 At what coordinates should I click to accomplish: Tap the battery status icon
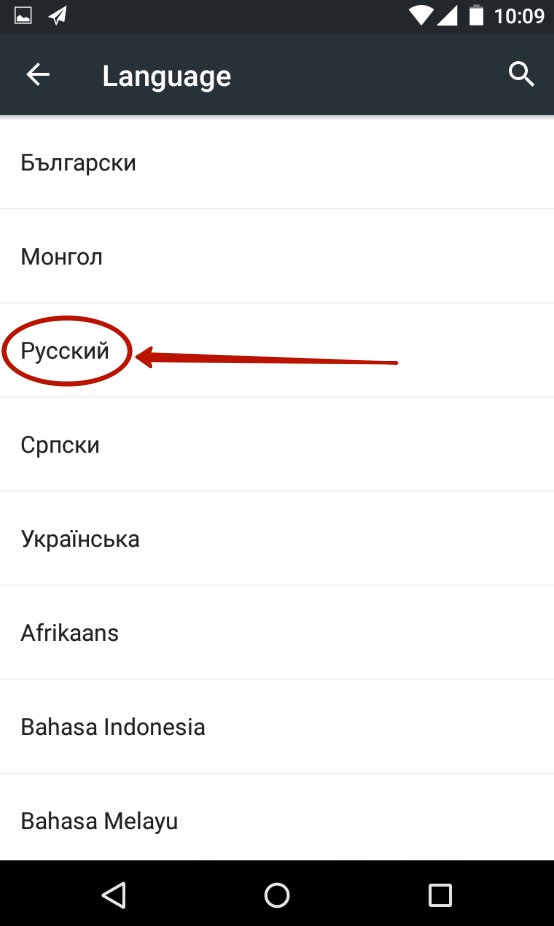coord(476,15)
